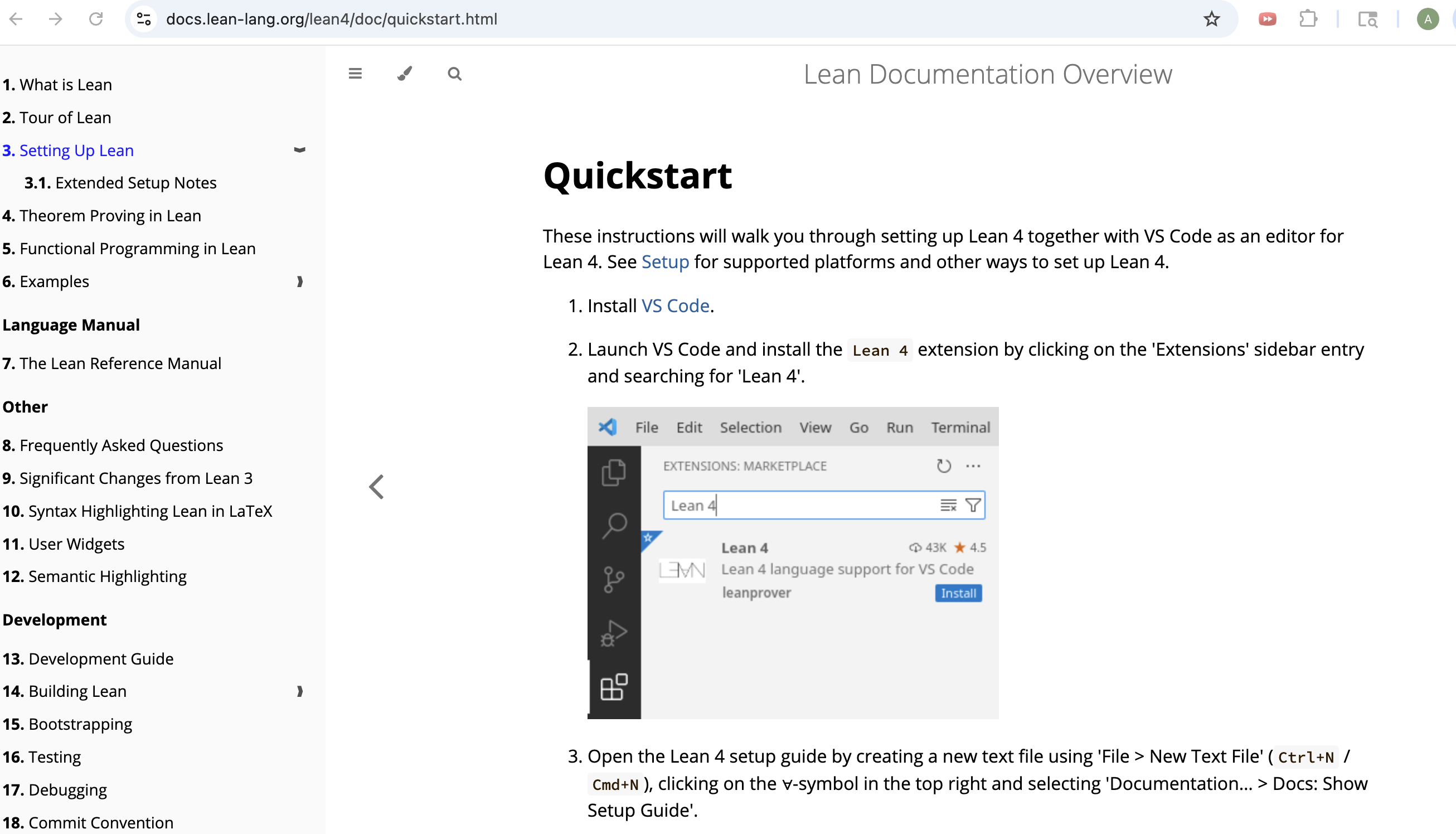Expand the Building Lean section

299,691
